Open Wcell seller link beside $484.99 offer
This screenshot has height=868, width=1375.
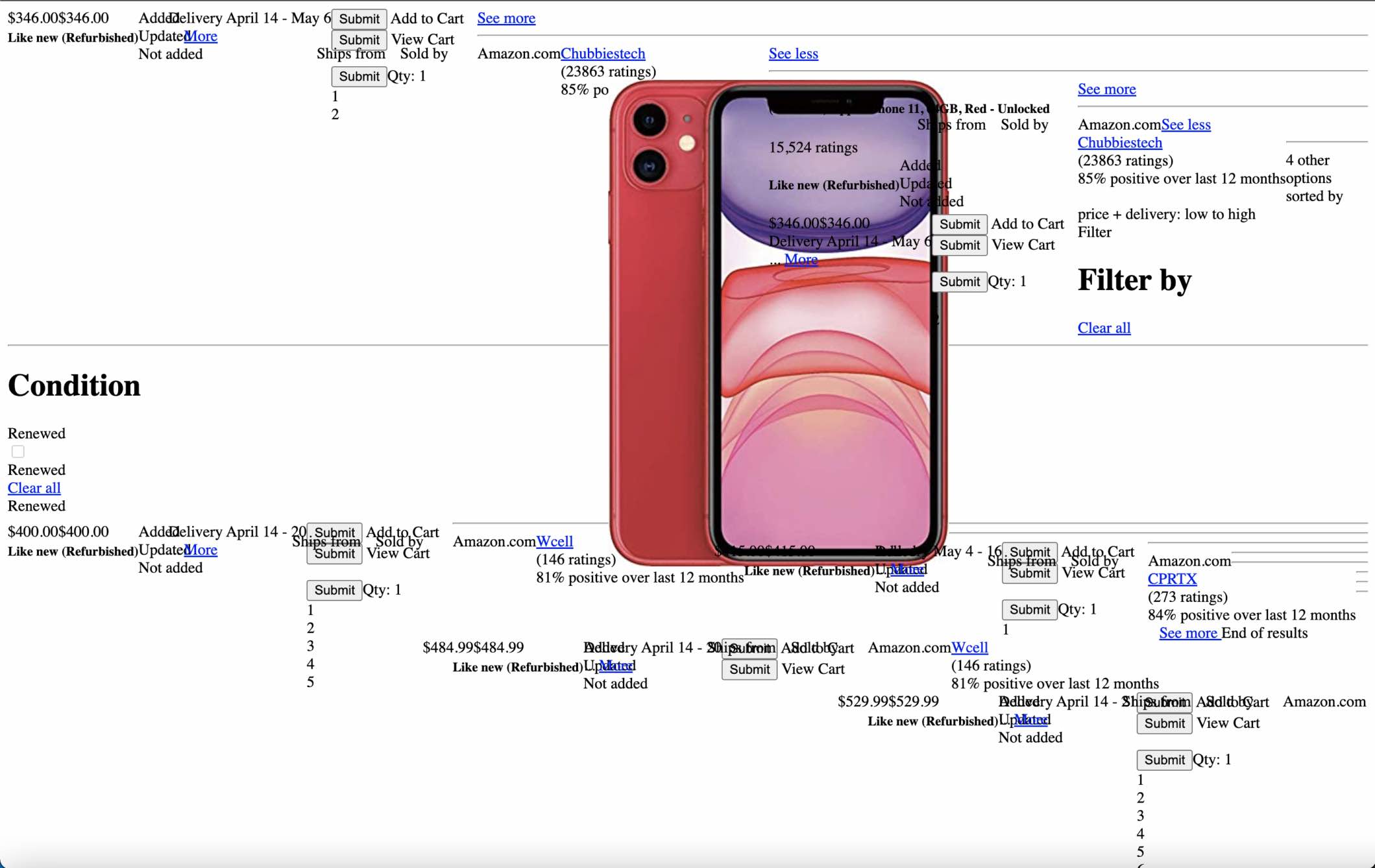[x=969, y=647]
